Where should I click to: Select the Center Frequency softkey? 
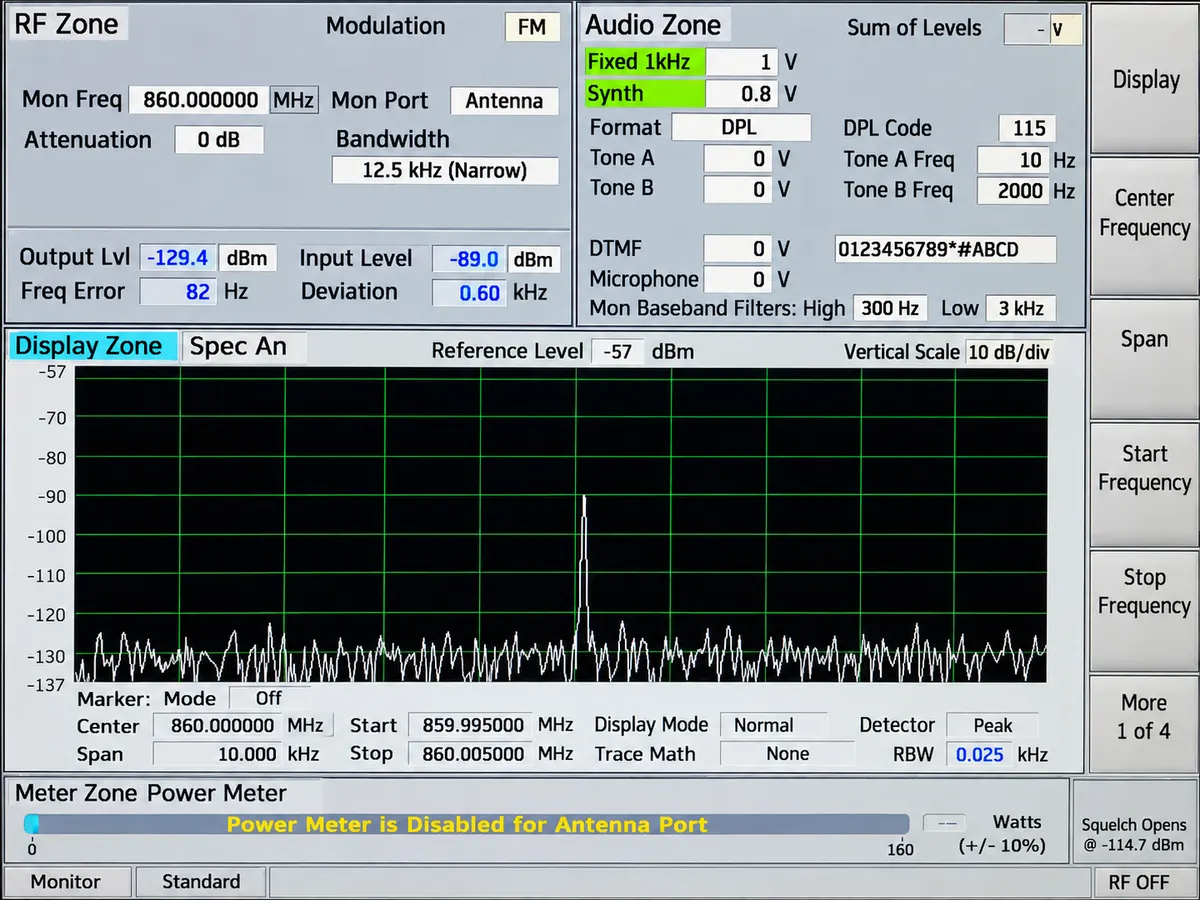tap(1144, 226)
